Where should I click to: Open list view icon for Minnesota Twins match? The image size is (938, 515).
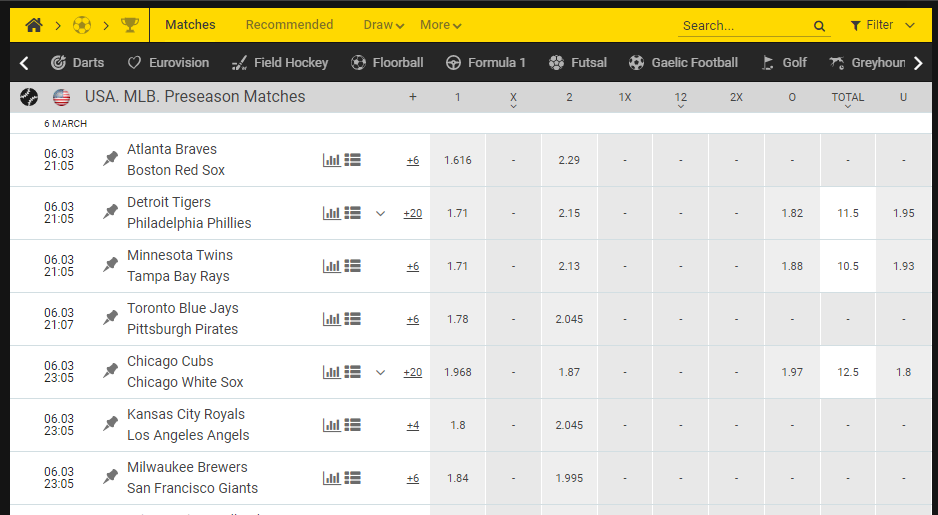352,266
